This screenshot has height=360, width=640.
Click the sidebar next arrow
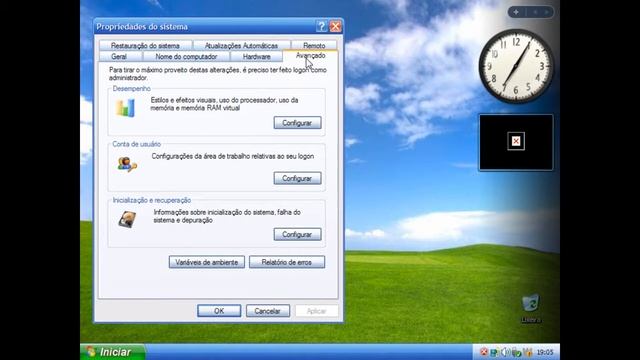coord(547,12)
